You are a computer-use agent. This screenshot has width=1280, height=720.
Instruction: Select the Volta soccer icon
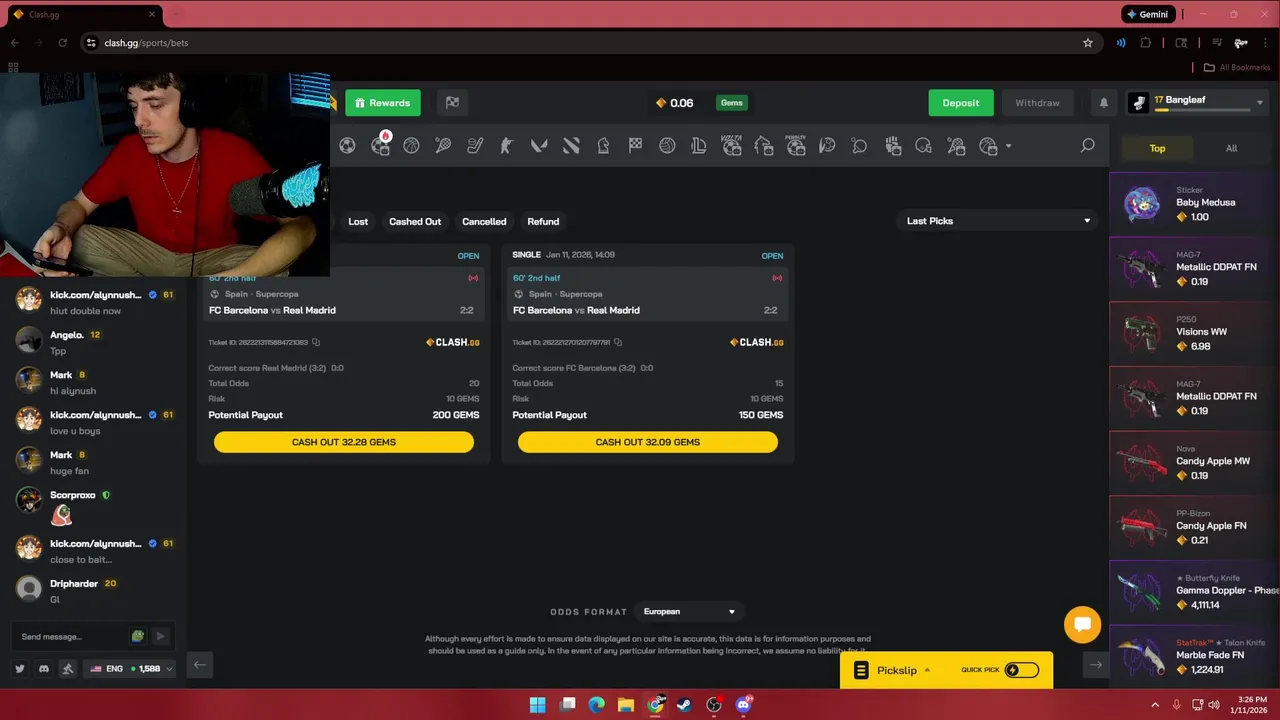[x=731, y=146]
